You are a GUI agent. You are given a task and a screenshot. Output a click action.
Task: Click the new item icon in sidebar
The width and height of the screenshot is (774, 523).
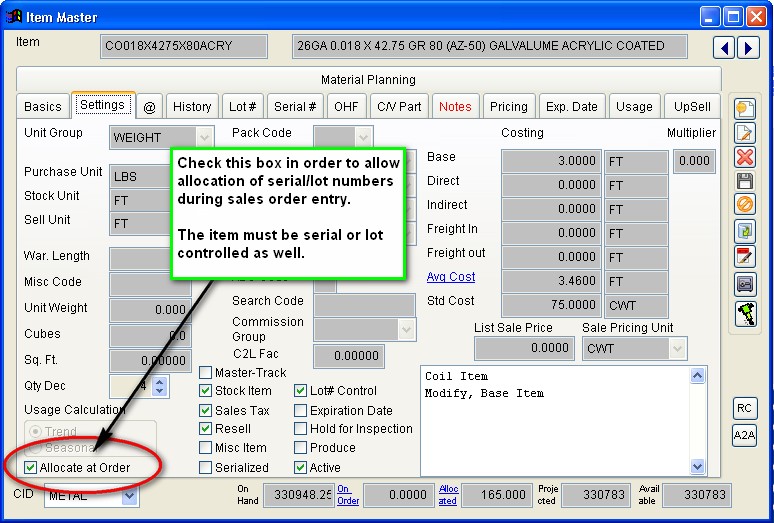pyautogui.click(x=744, y=109)
